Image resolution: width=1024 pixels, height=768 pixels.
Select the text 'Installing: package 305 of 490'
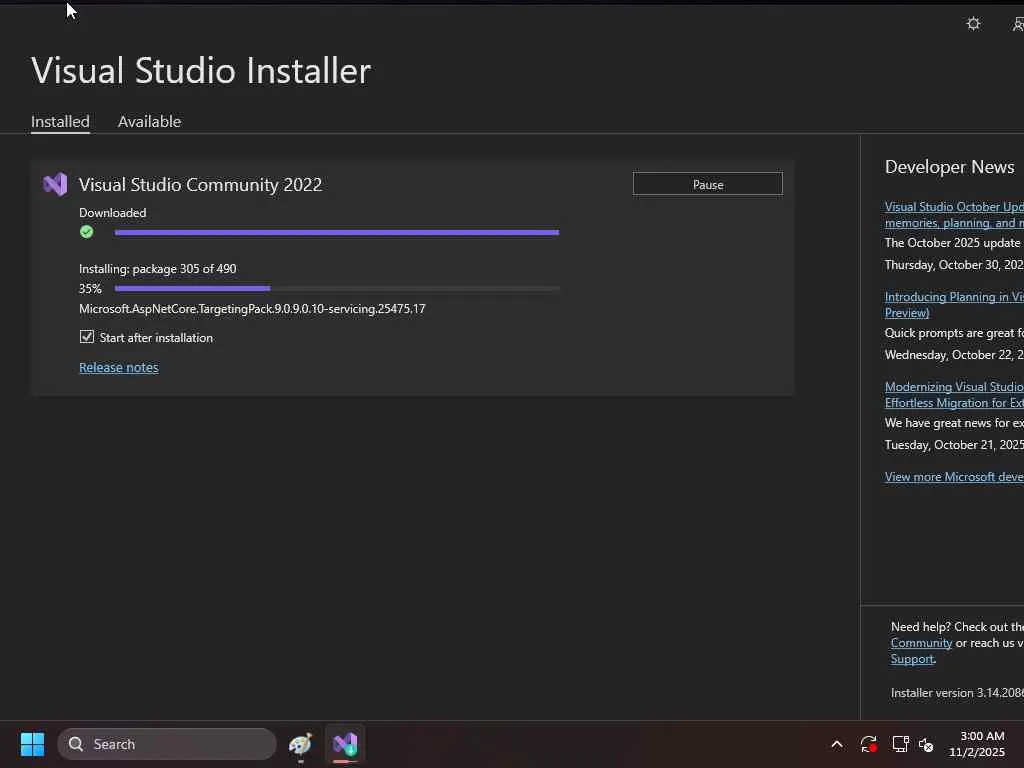tap(157, 269)
